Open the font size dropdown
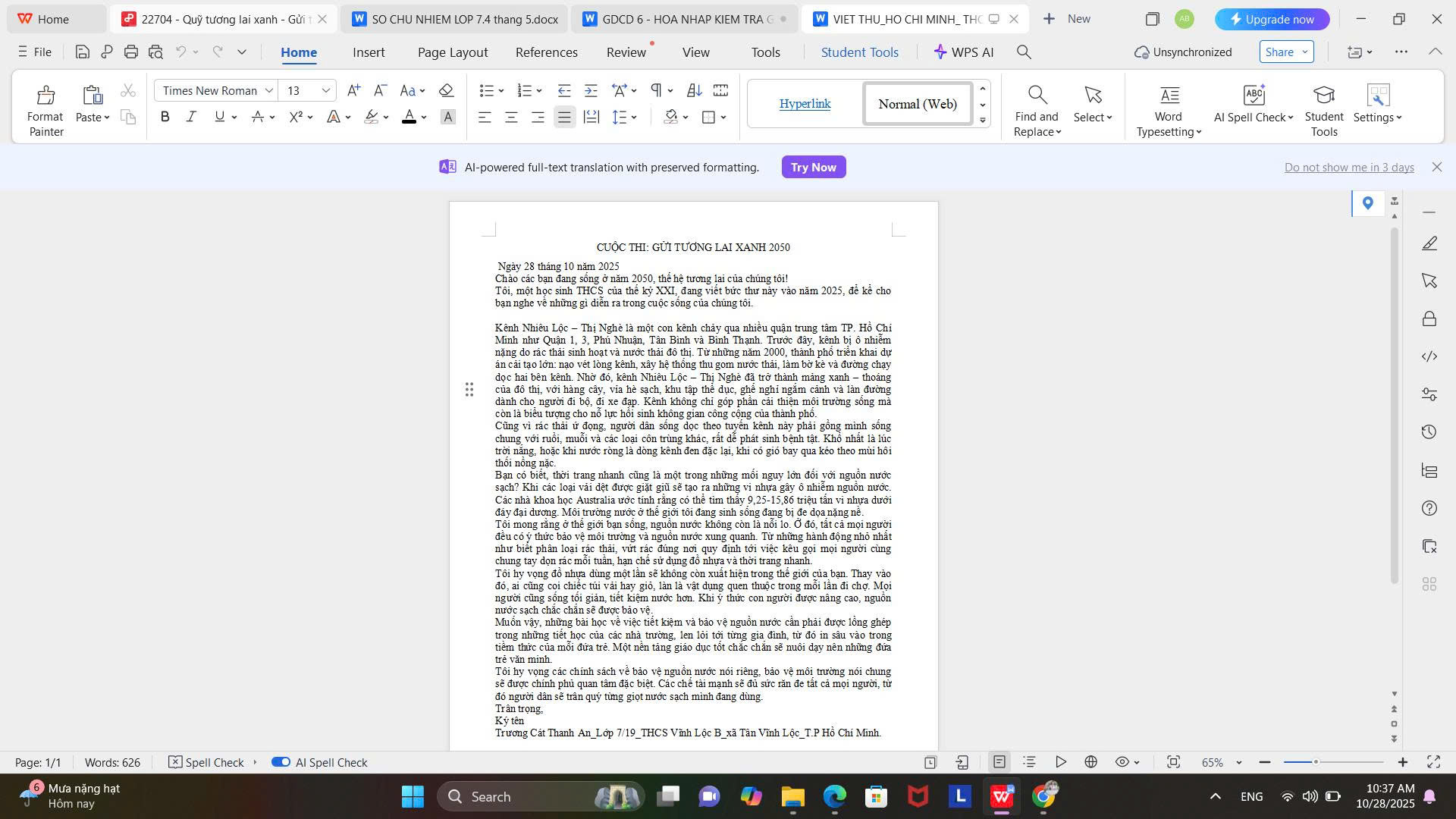 point(326,91)
